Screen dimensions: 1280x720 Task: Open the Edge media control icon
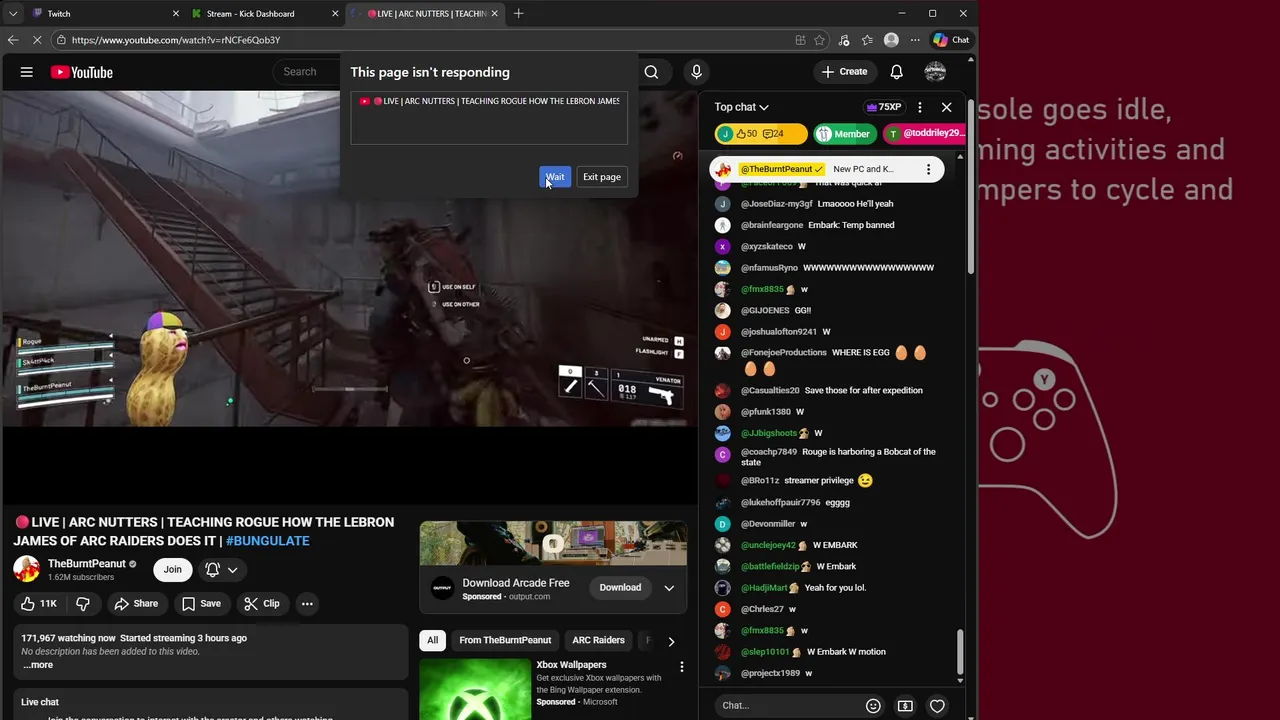click(x=844, y=40)
